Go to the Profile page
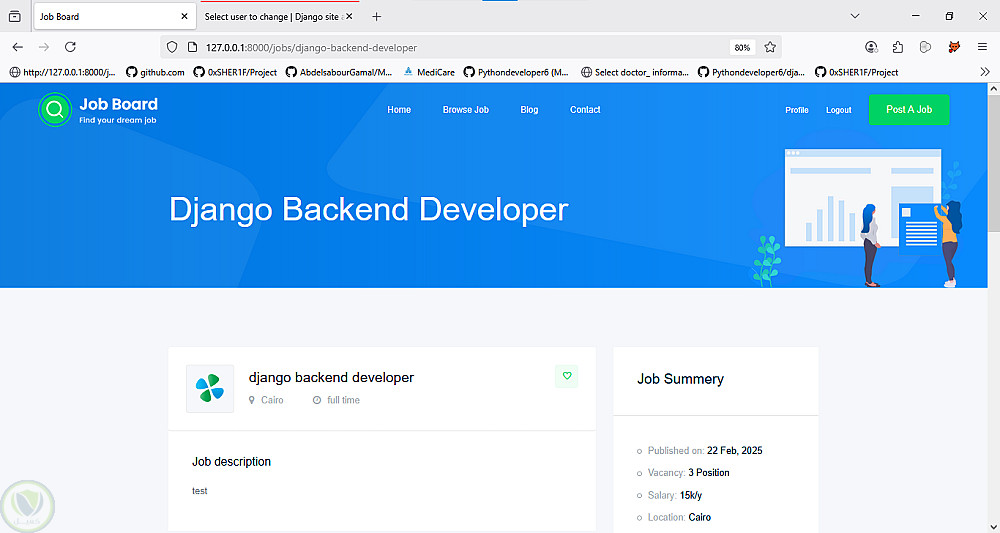 [797, 110]
